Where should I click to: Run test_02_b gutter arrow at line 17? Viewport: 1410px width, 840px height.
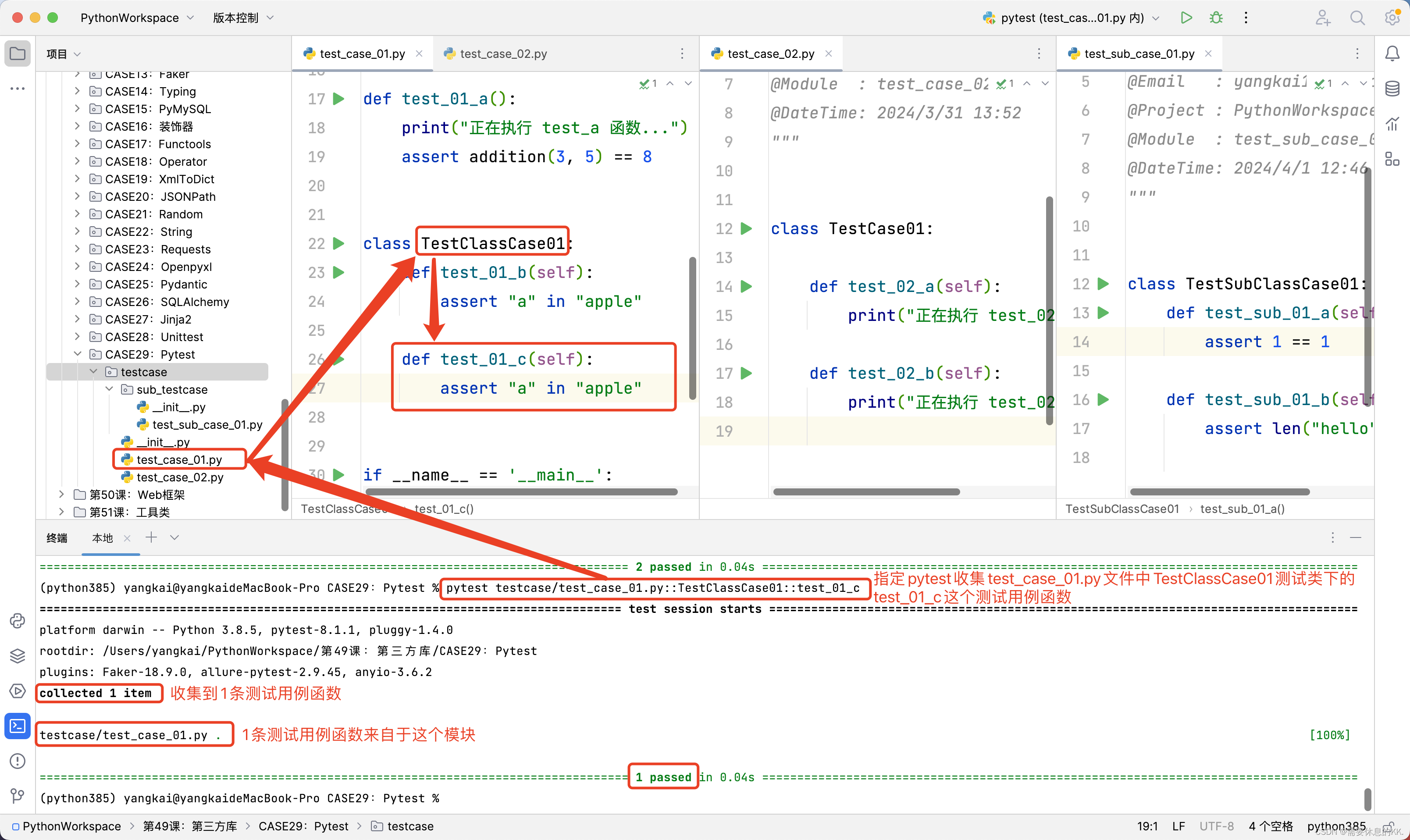(x=747, y=374)
